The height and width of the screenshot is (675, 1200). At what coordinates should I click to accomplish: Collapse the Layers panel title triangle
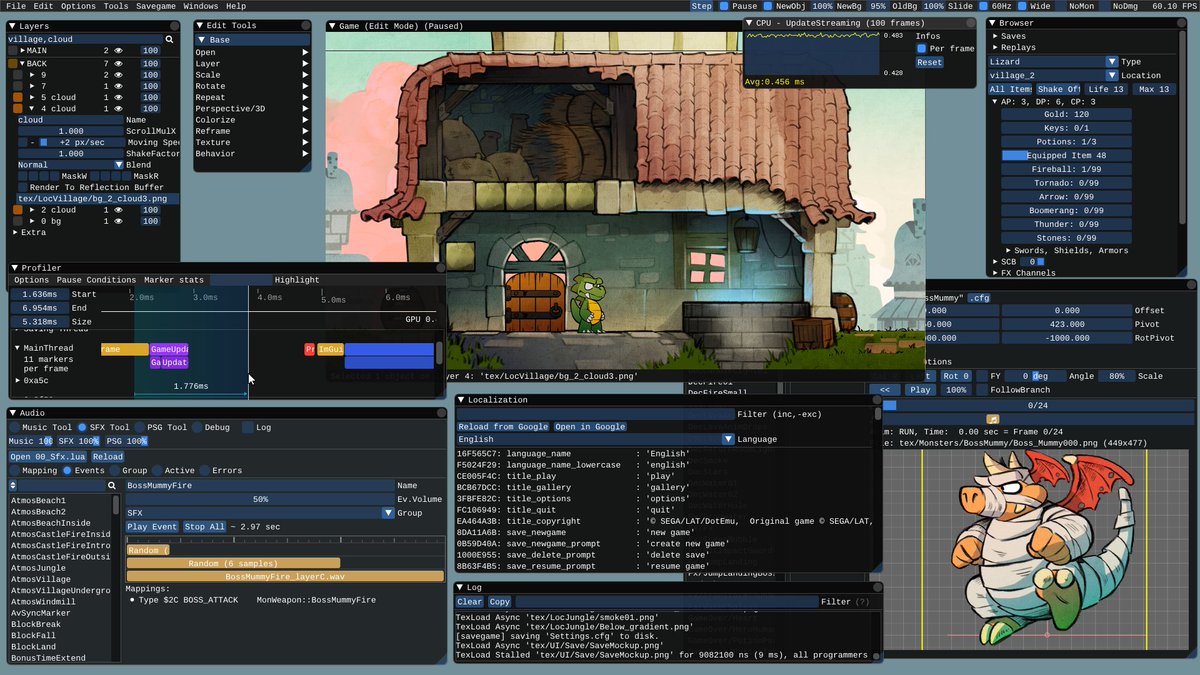point(13,25)
